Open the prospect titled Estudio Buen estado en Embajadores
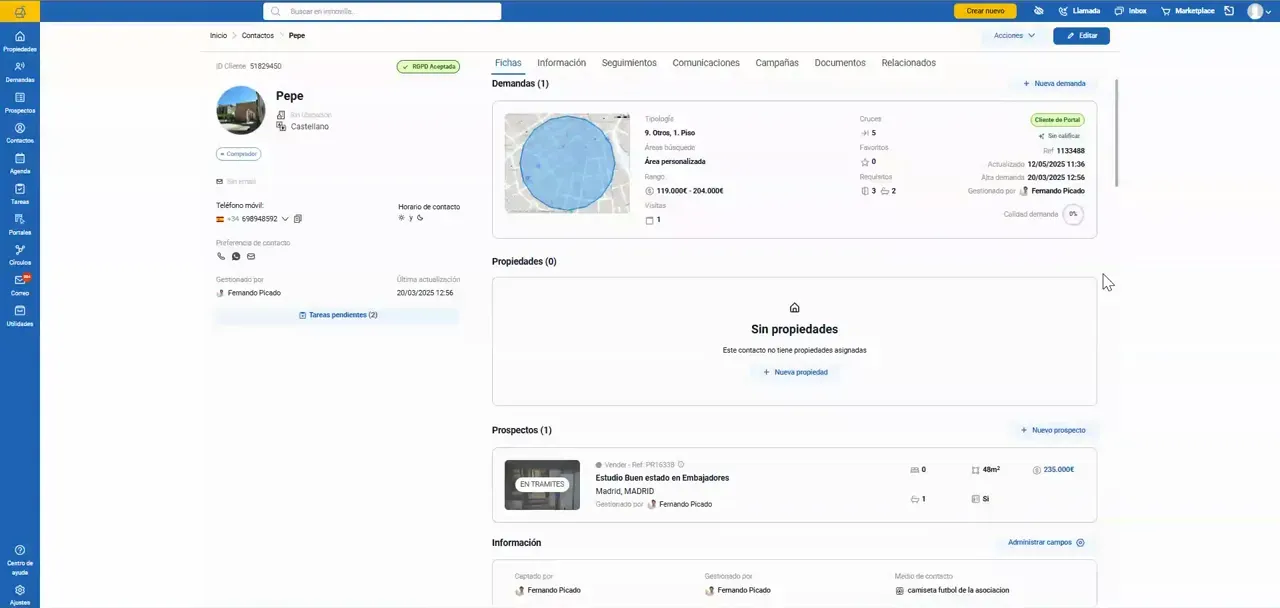This screenshot has width=1280, height=608. pyautogui.click(x=662, y=478)
